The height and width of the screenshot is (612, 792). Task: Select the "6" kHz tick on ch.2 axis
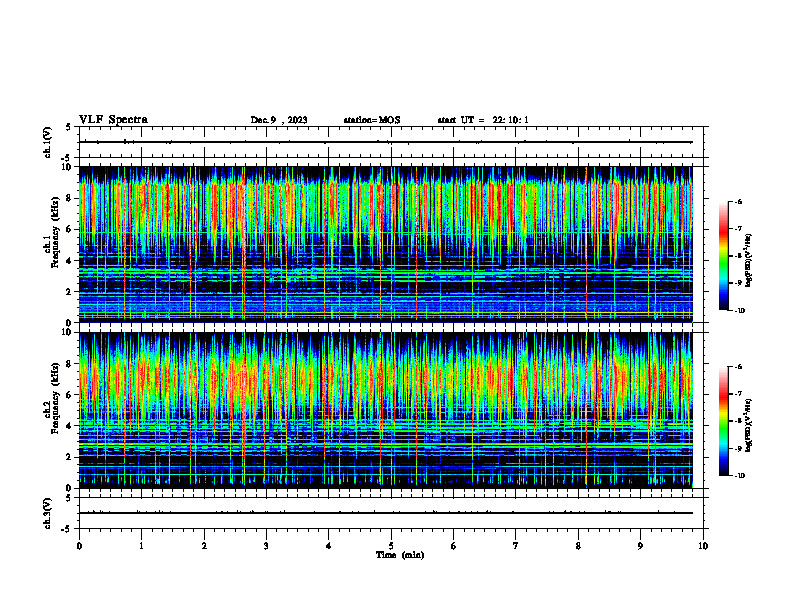click(70, 395)
